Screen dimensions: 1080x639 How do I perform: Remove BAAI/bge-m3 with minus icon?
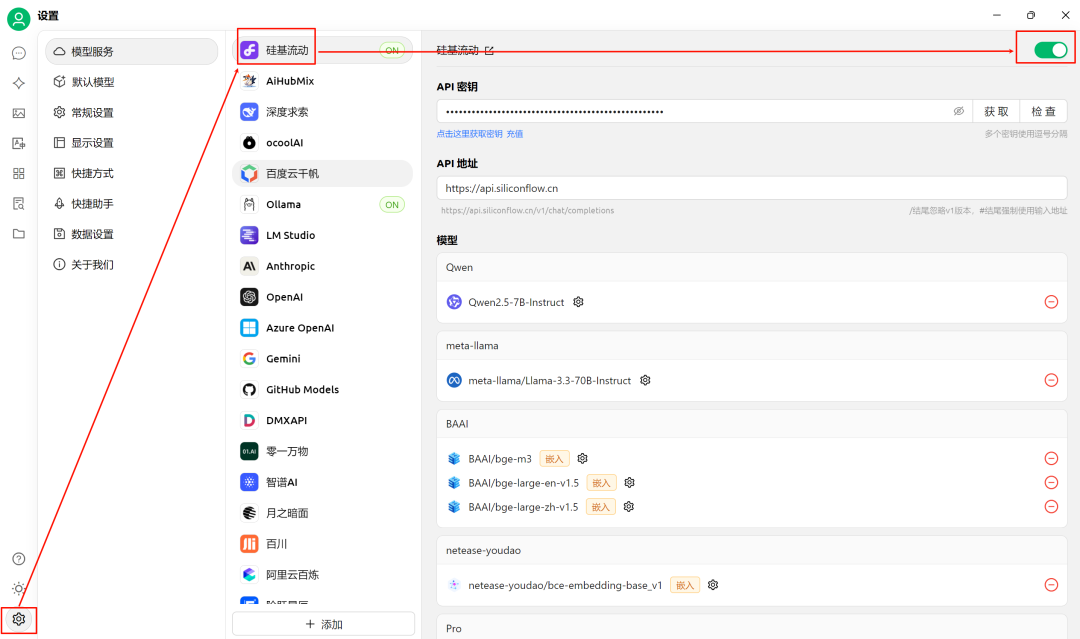click(1051, 459)
